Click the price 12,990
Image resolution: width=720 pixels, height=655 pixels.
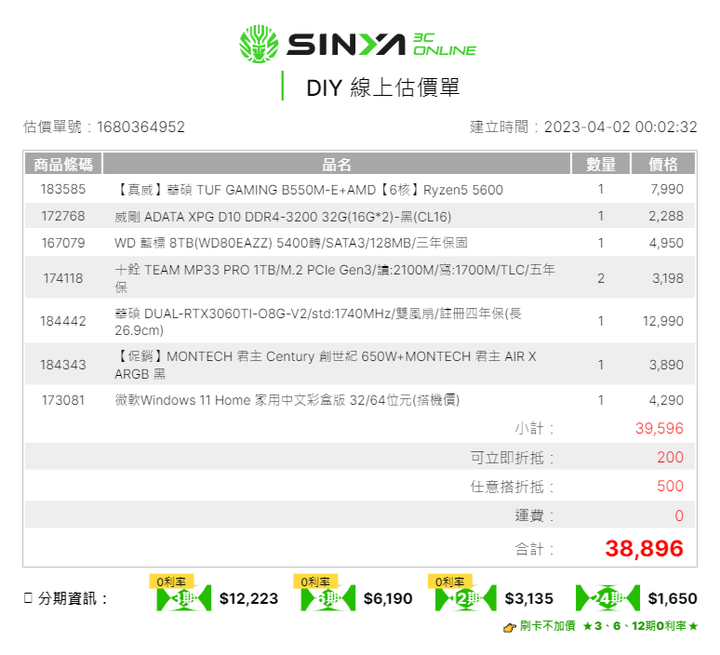pyautogui.click(x=663, y=321)
